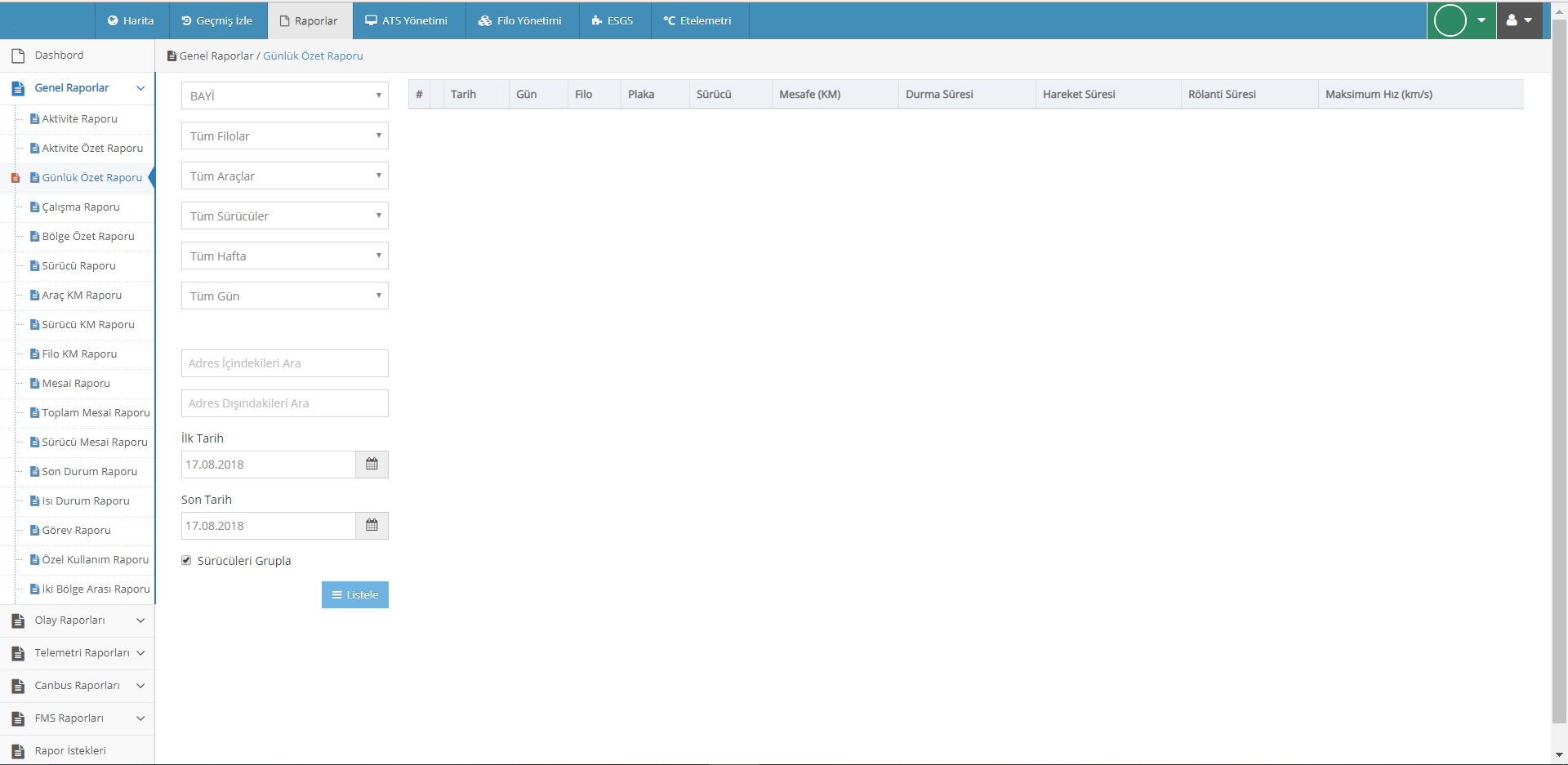Open the Aktivite Özet Raporu link
The image size is (1568, 765).
pyautogui.click(x=92, y=148)
